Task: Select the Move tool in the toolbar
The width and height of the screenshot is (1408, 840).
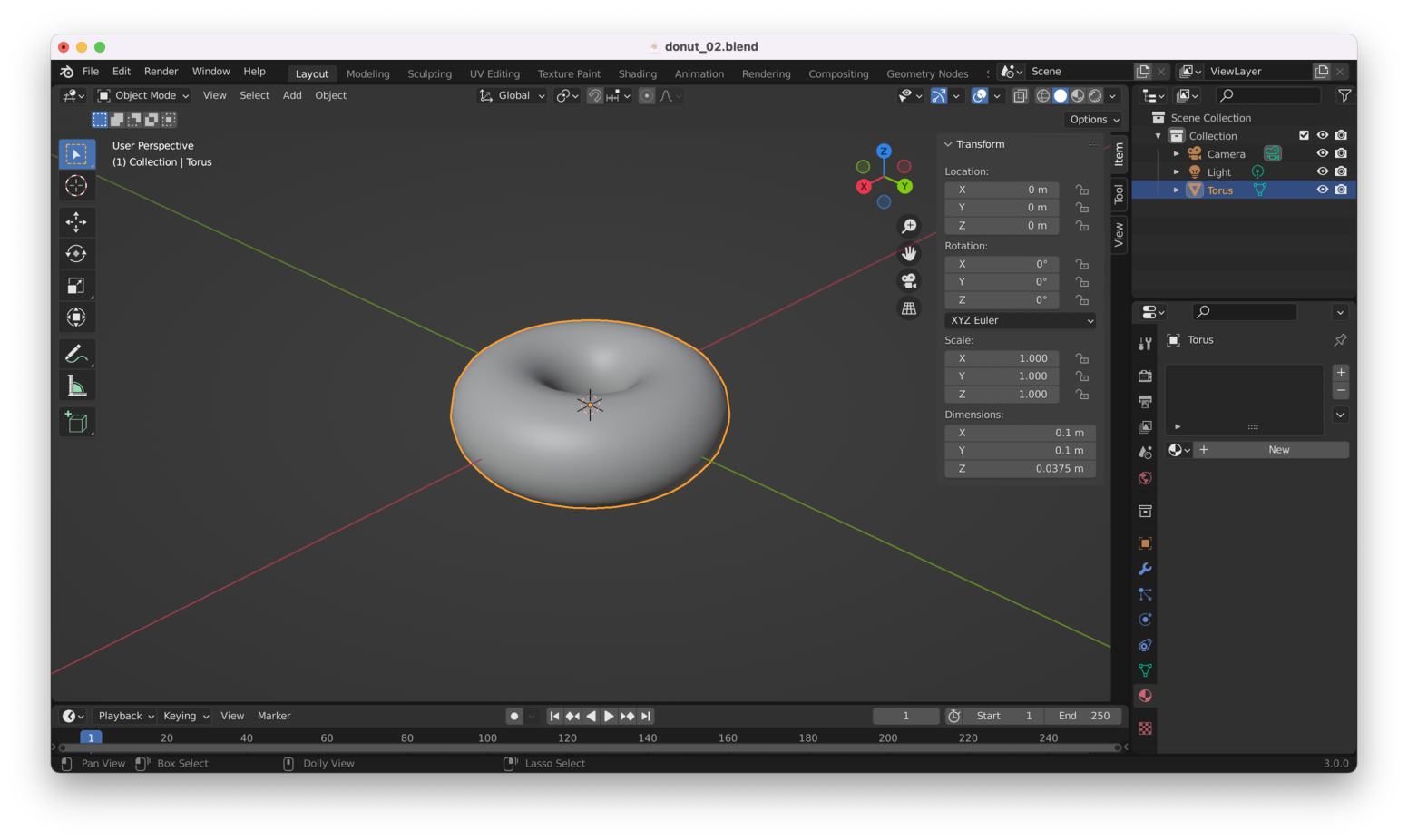Action: click(x=76, y=222)
